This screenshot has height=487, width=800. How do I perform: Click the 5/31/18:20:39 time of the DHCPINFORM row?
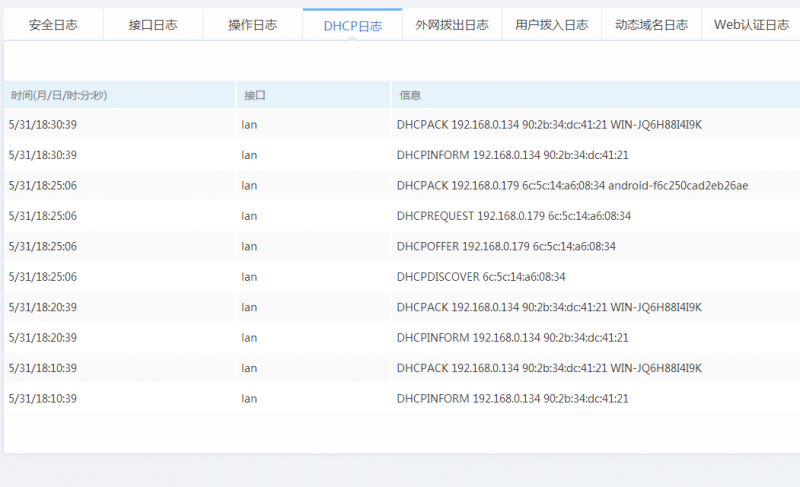point(42,338)
